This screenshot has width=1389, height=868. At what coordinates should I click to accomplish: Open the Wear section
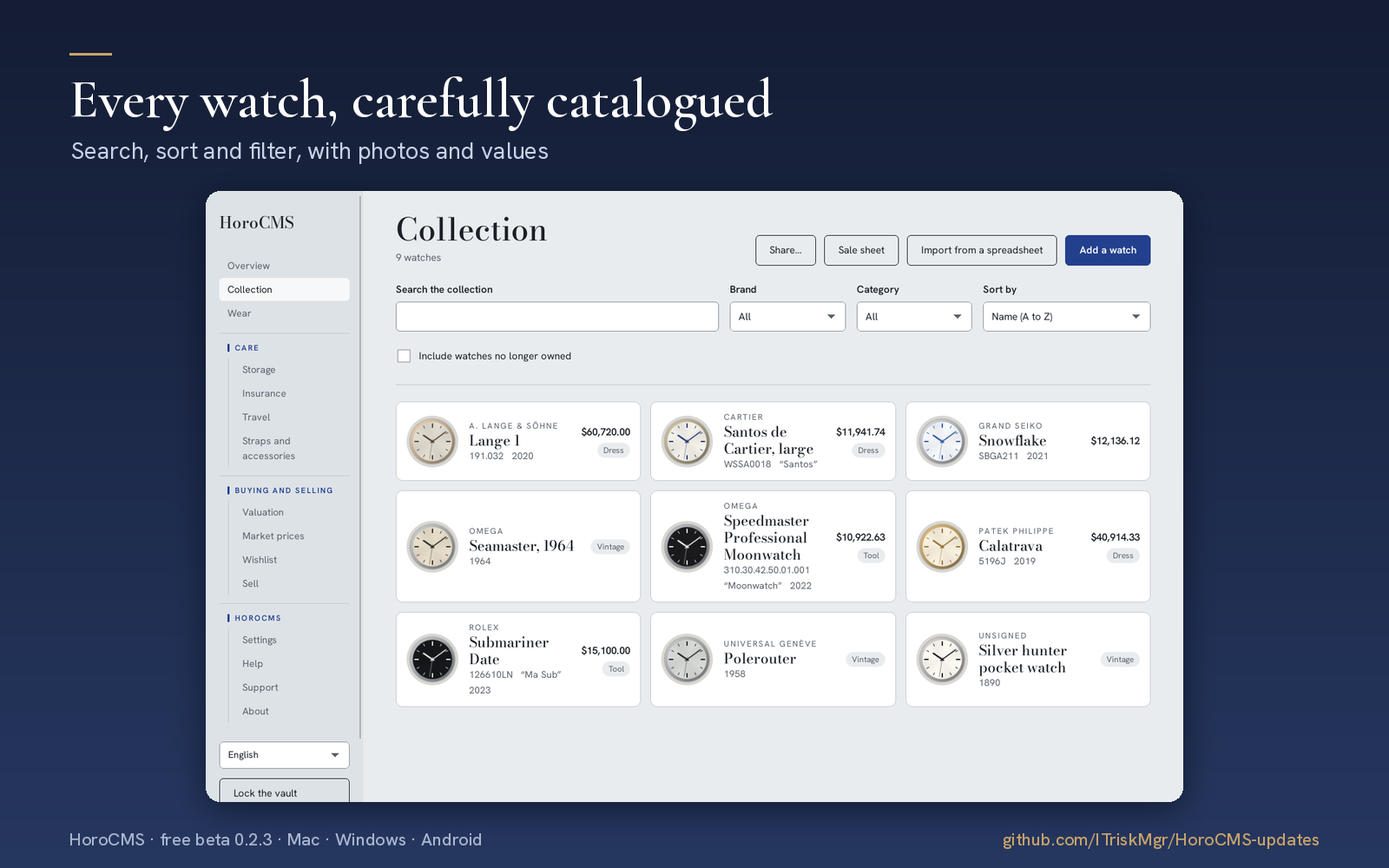[x=284, y=313]
